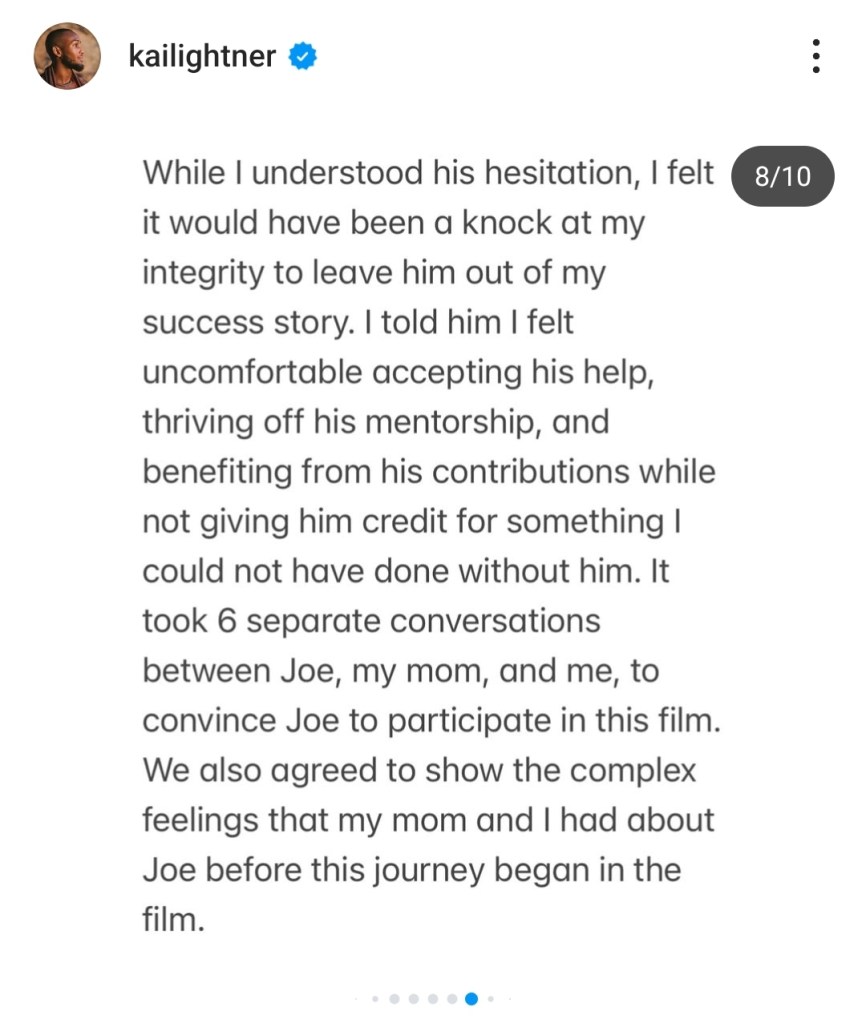The height and width of the screenshot is (1023, 866).
Task: Select the third large gray carousel dot
Action: coord(433,998)
